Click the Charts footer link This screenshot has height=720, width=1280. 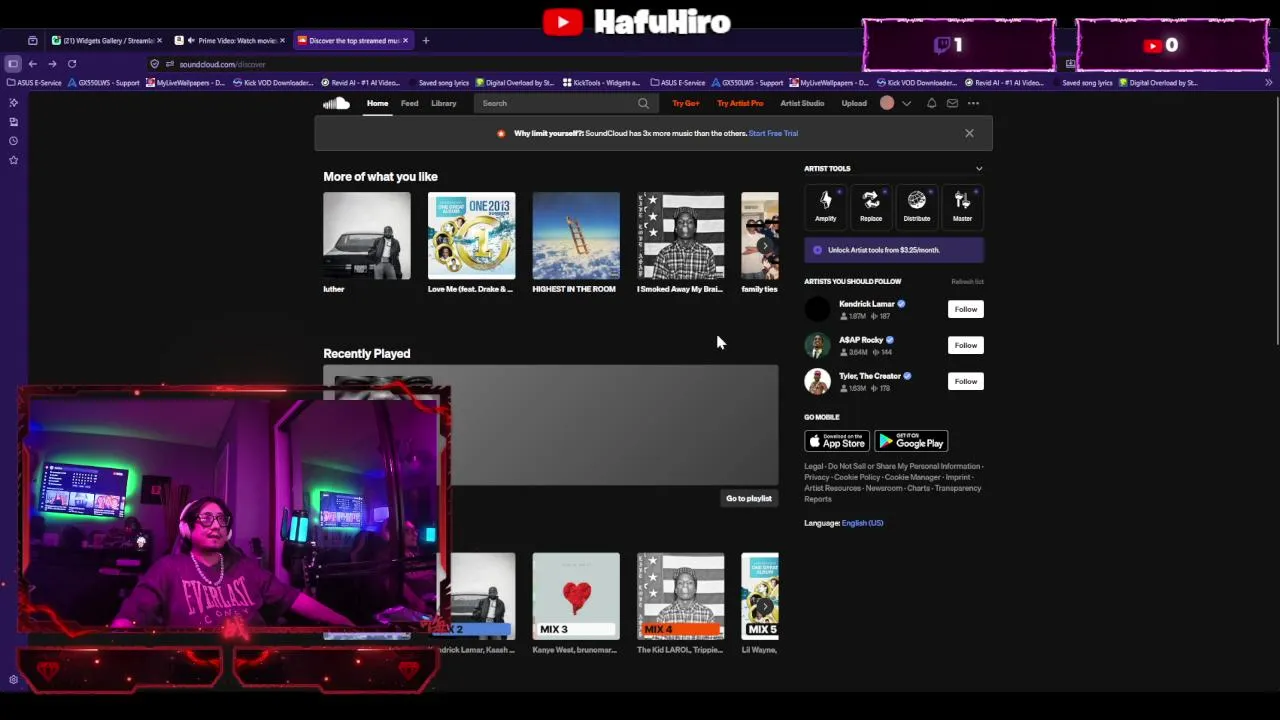point(918,488)
